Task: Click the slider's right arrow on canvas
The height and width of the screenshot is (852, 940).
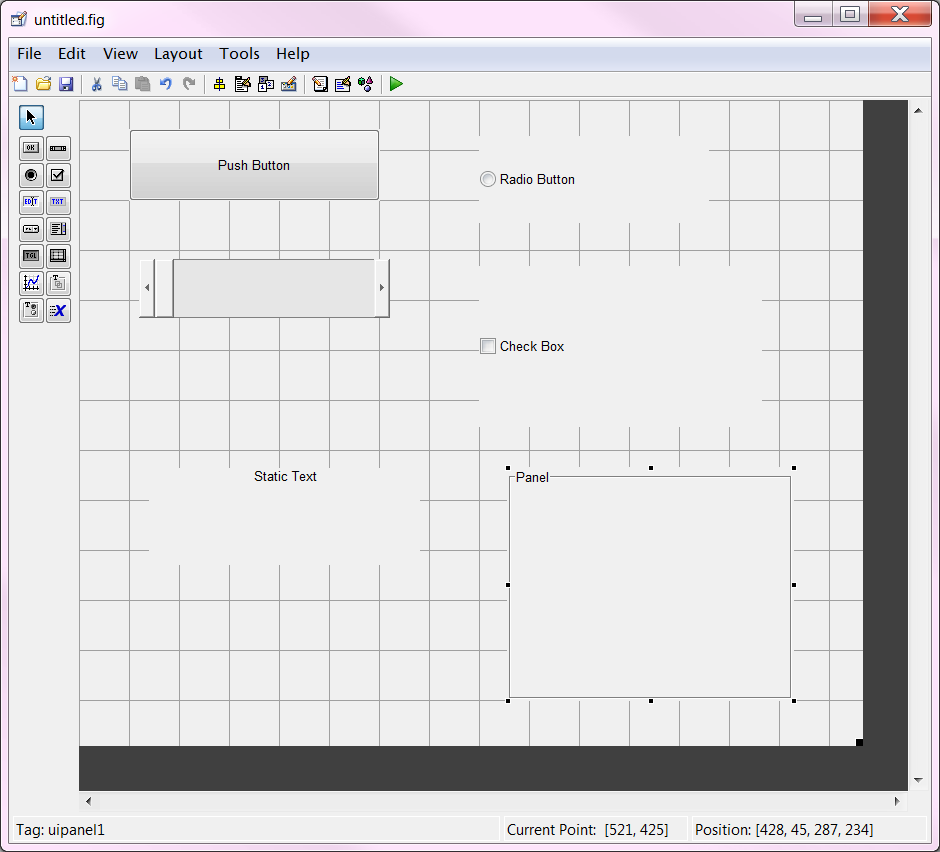Action: point(381,288)
